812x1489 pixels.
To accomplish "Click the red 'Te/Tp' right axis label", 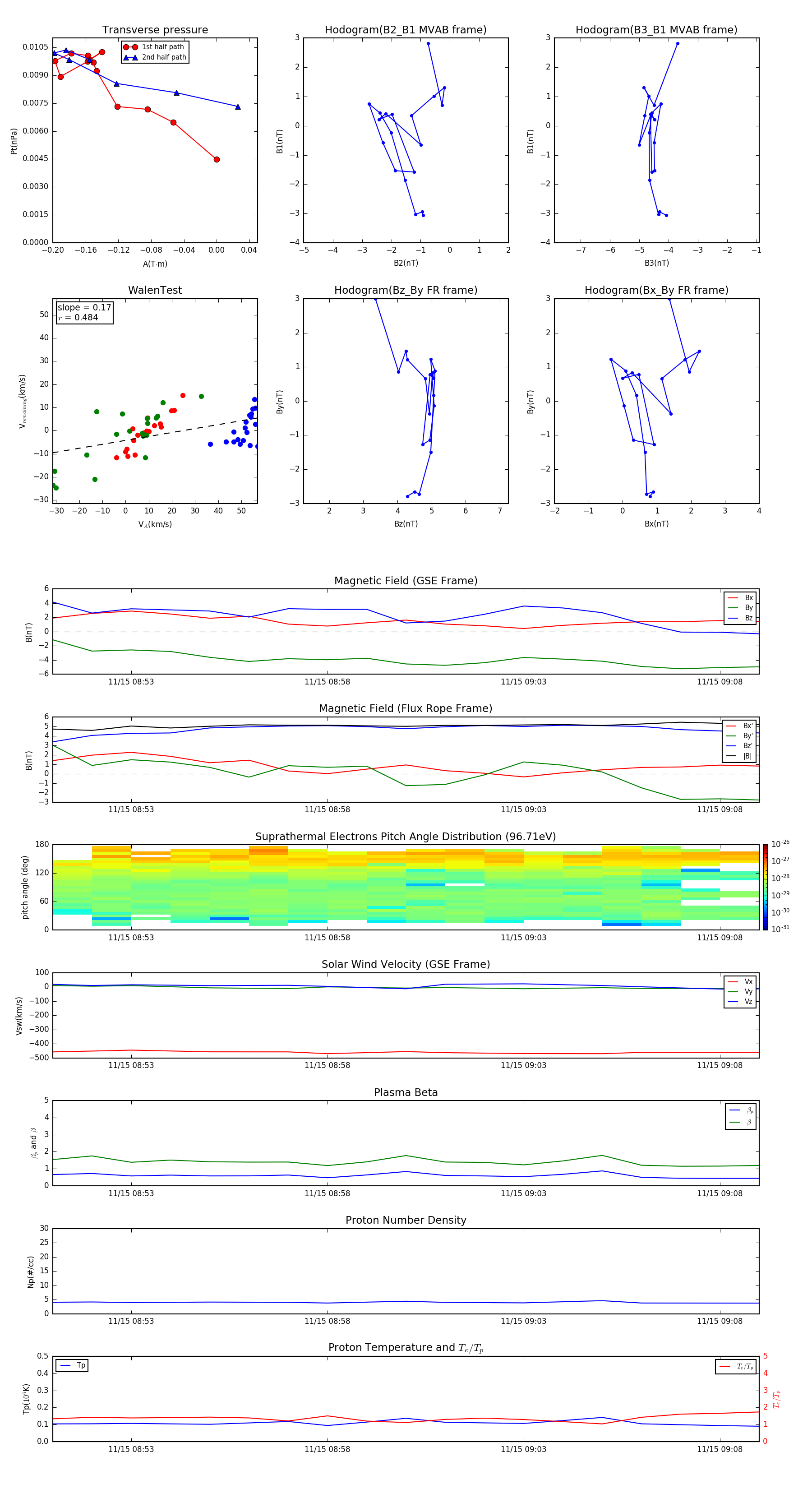I will tap(776, 1399).
